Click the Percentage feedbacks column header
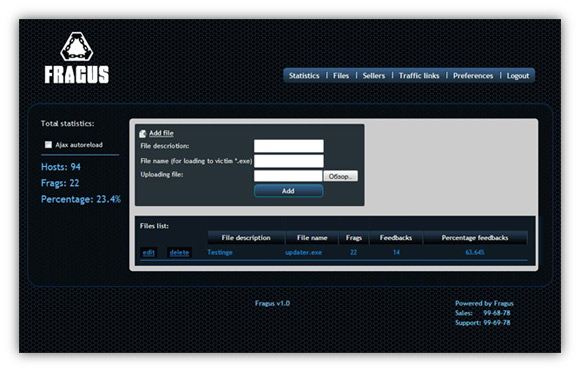The image size is (580, 372). tap(475, 238)
